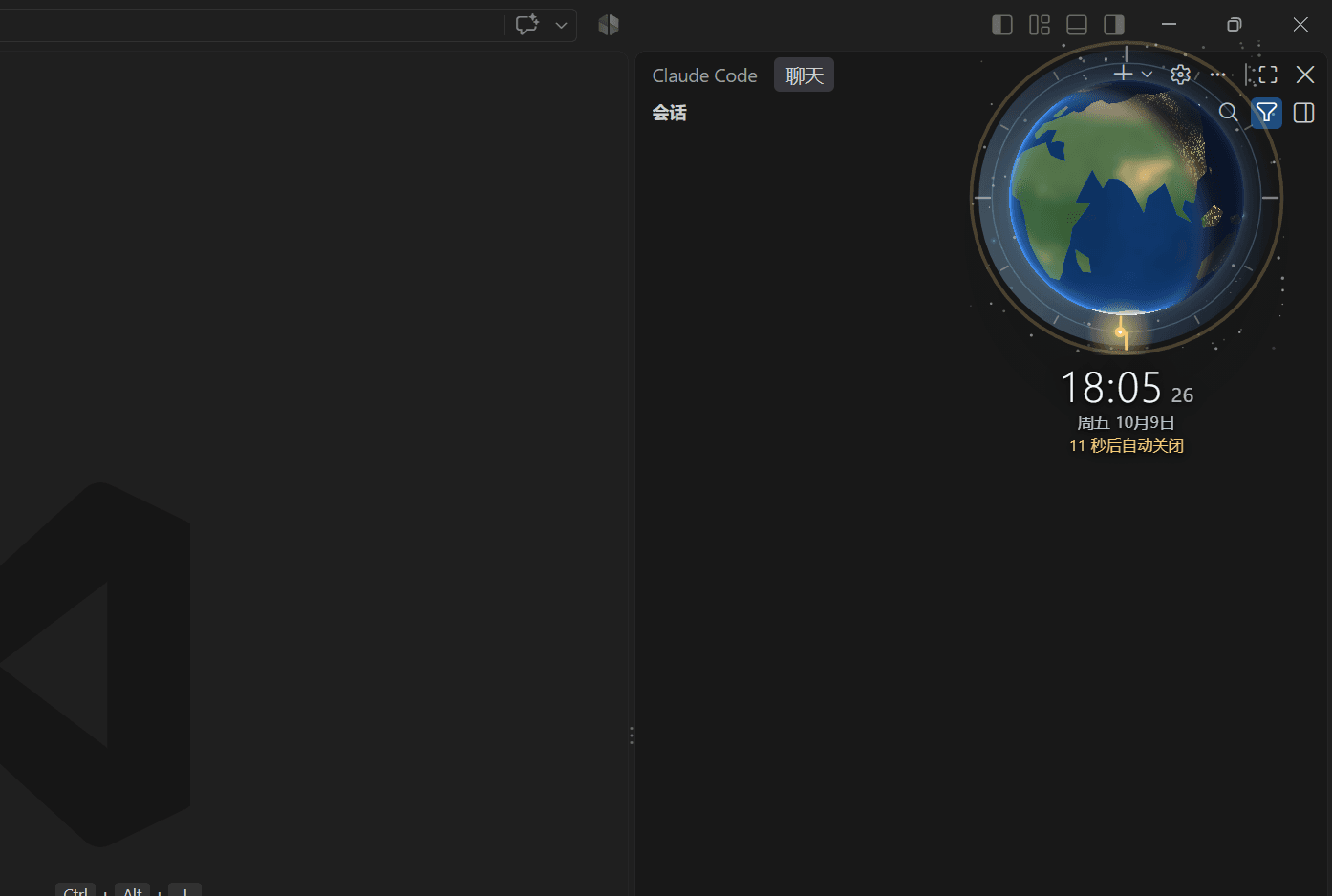Open the customize layout icon

coord(1040,25)
